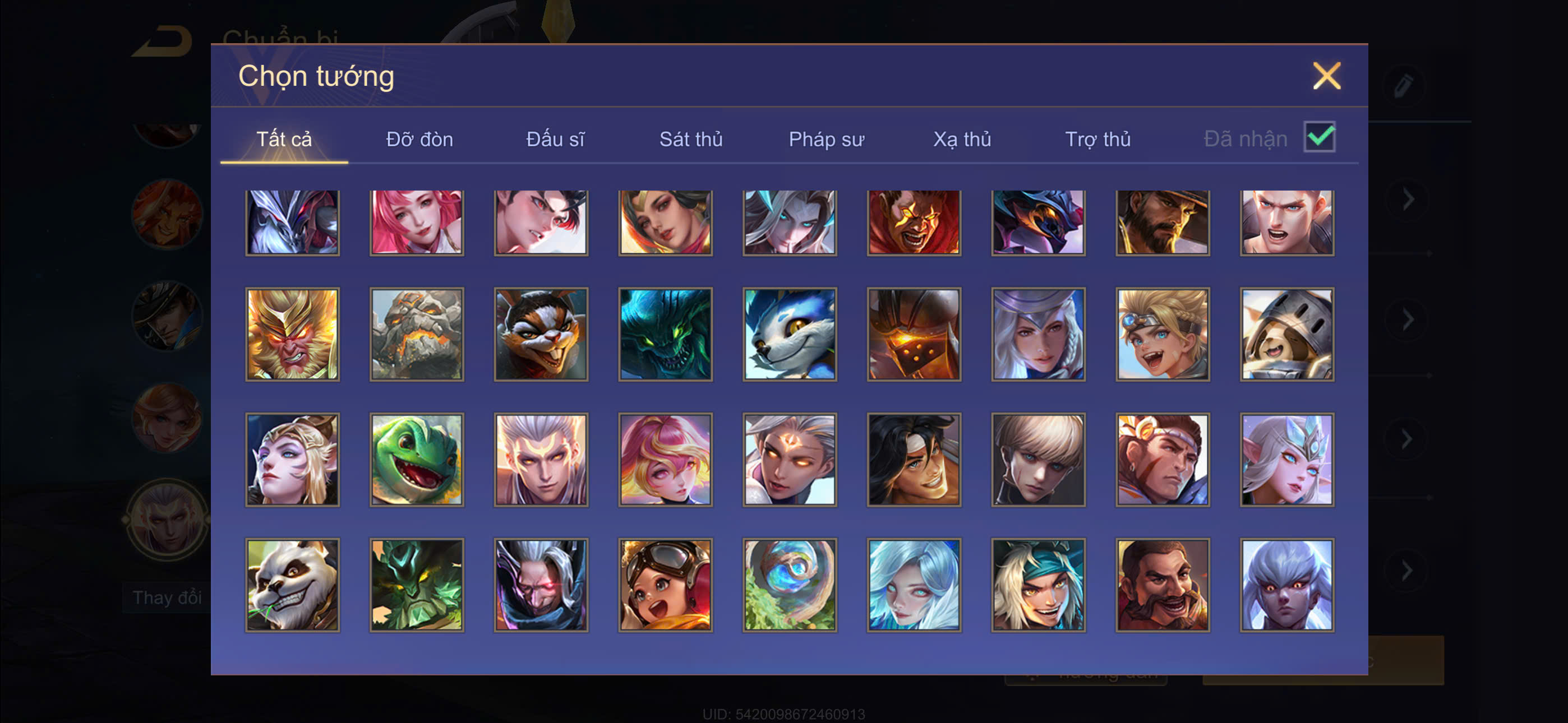Select the Tất cả tab
This screenshot has width=1568, height=723.
284,140
